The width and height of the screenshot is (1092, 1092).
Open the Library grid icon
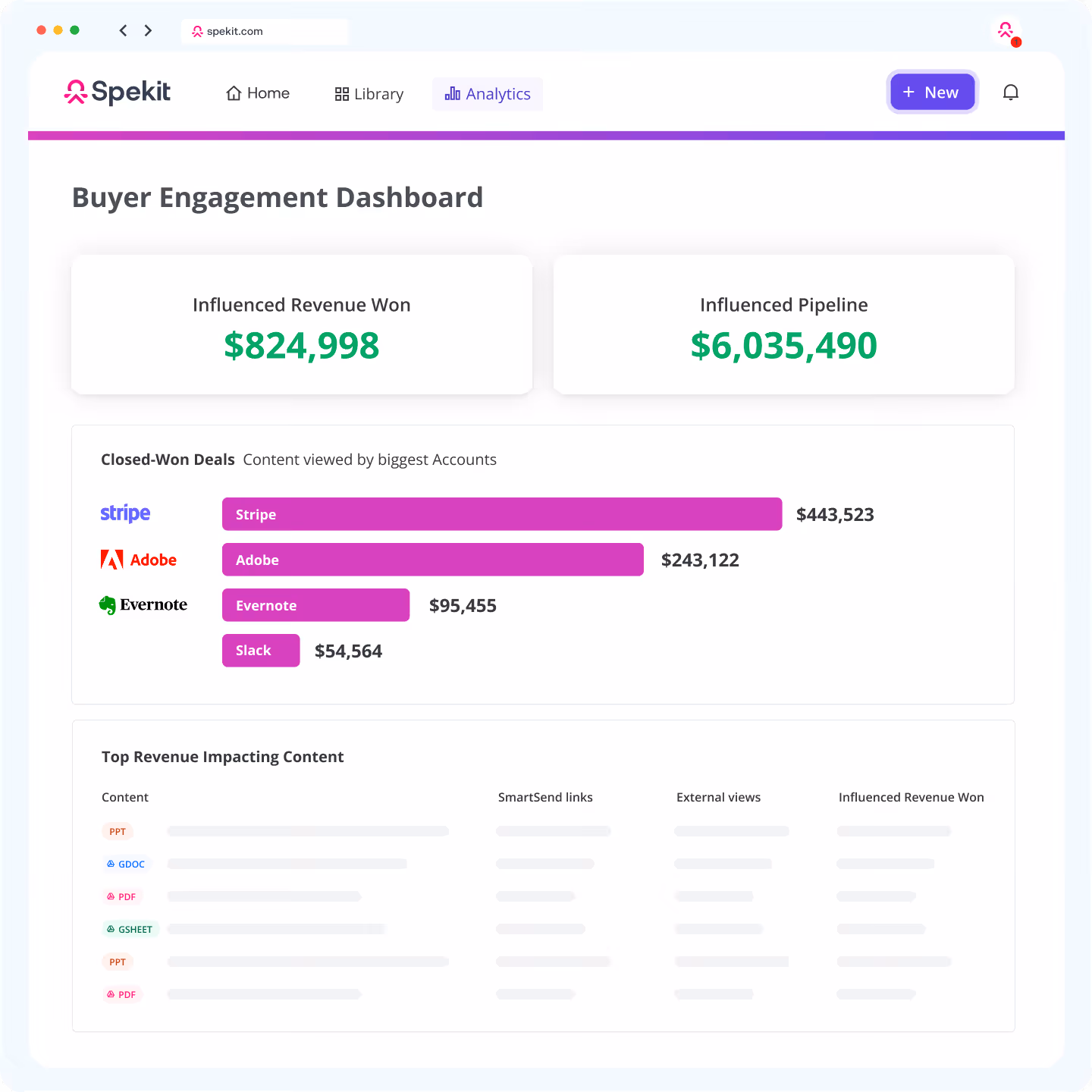tap(341, 93)
